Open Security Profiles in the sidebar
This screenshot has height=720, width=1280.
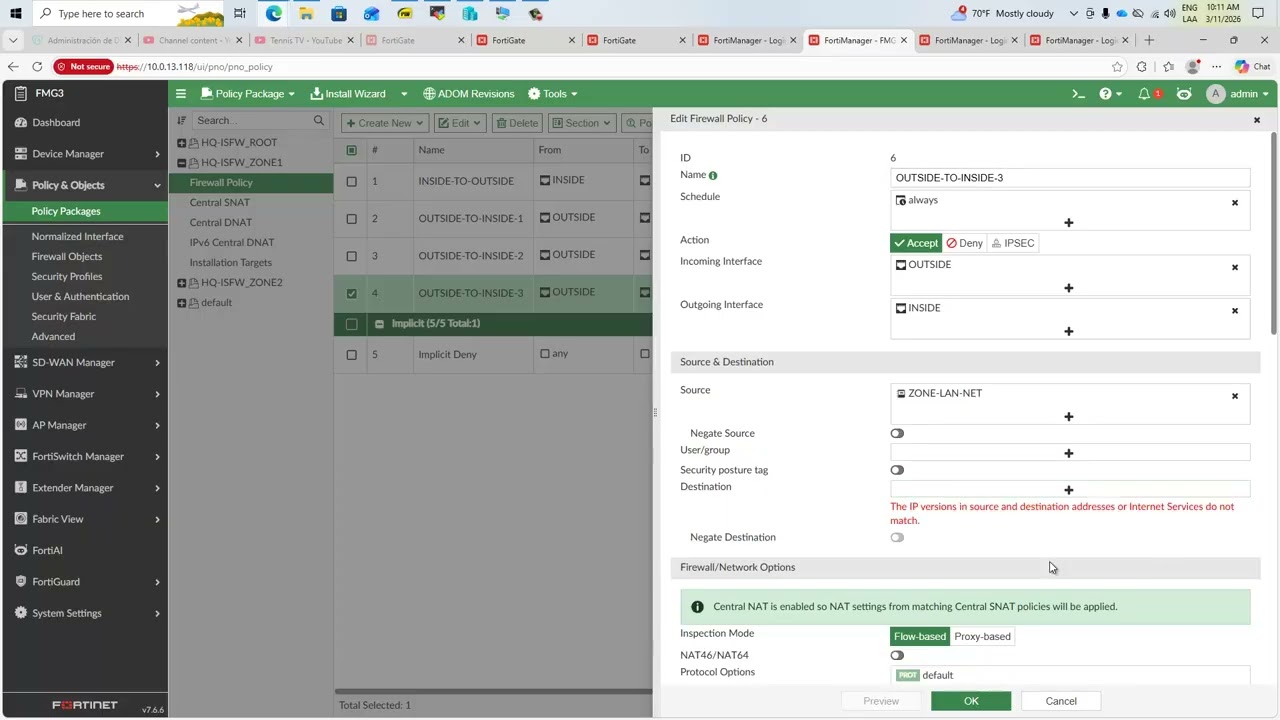(x=67, y=277)
